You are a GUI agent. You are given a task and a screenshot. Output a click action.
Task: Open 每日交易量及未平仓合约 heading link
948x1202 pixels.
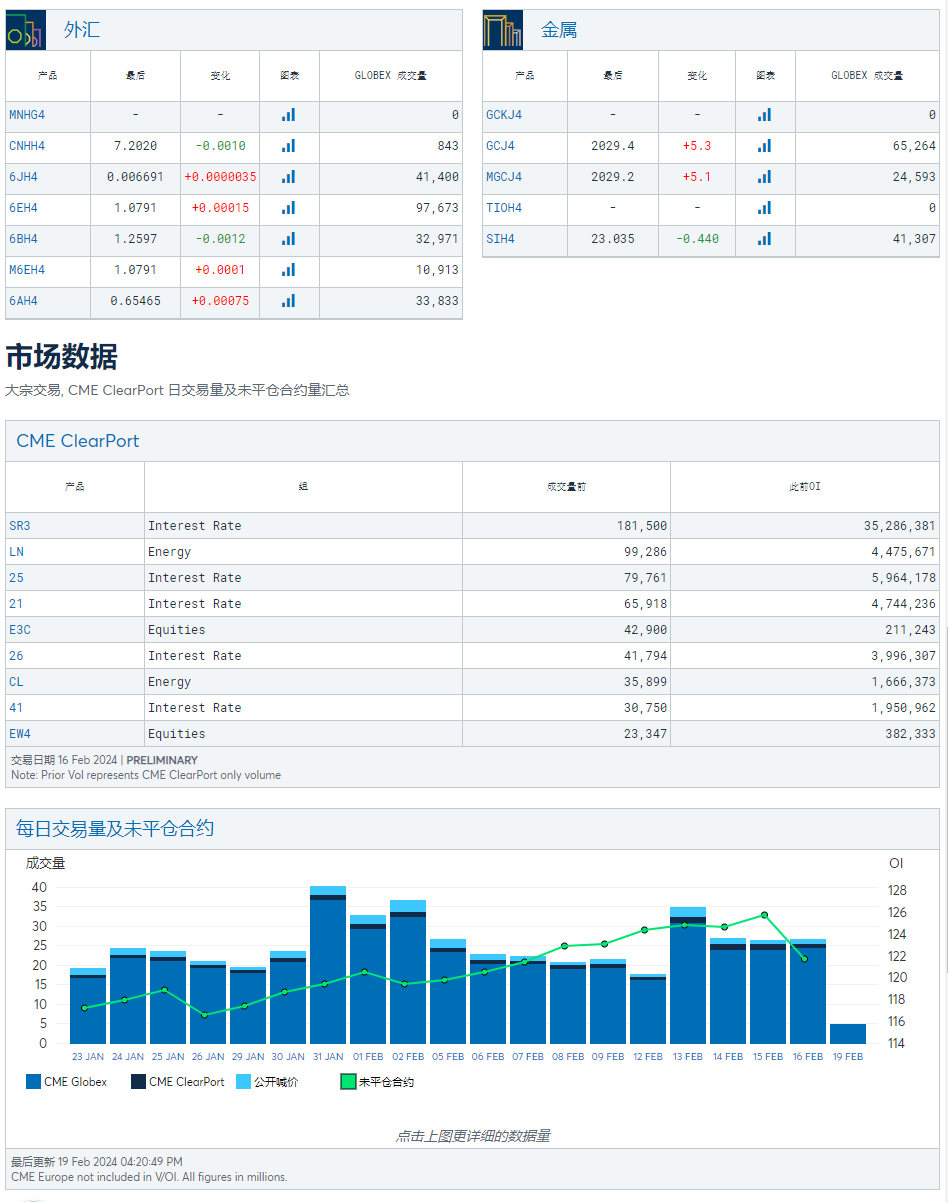point(115,829)
